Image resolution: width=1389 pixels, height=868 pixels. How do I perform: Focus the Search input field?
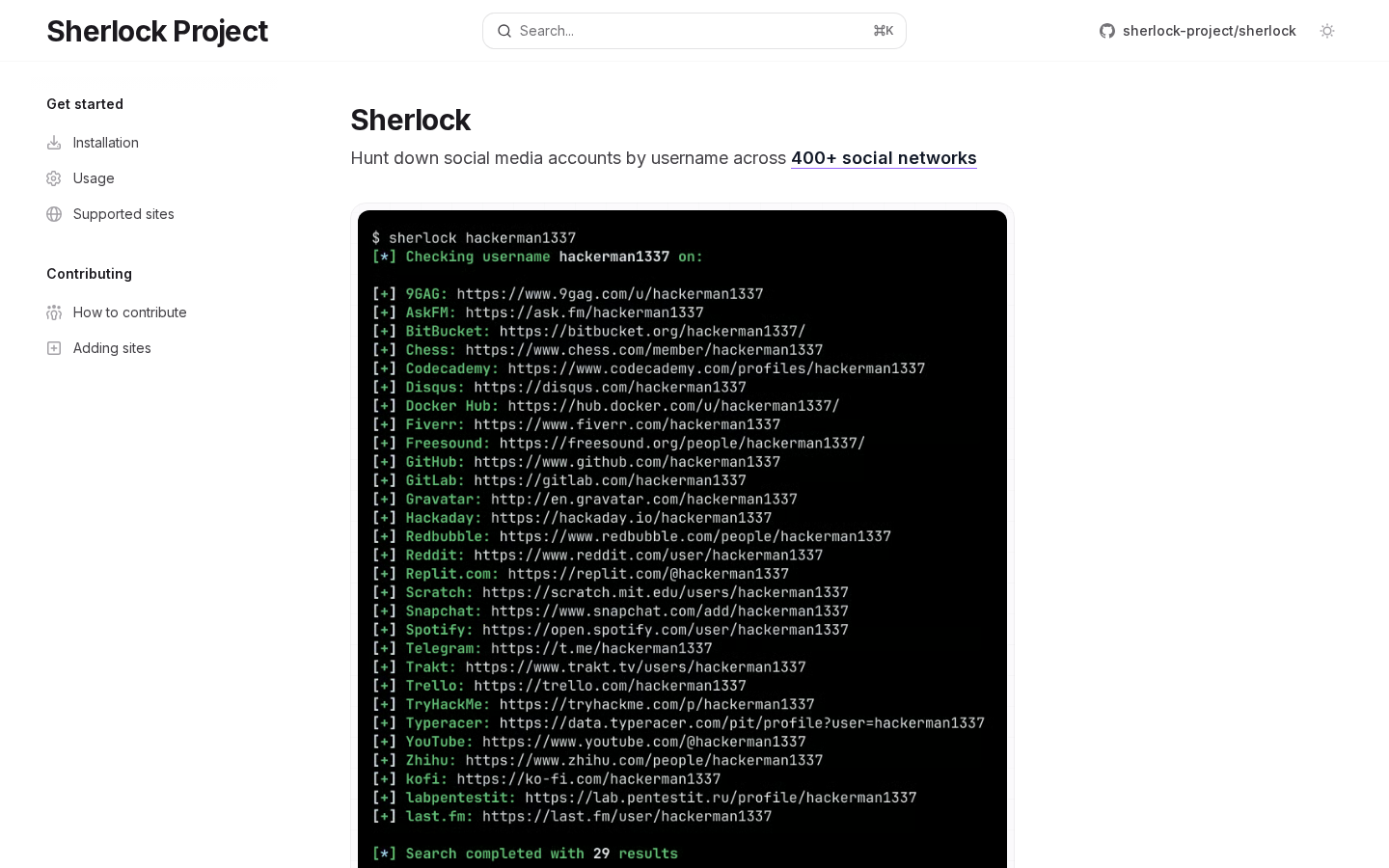pyautogui.click(x=694, y=31)
